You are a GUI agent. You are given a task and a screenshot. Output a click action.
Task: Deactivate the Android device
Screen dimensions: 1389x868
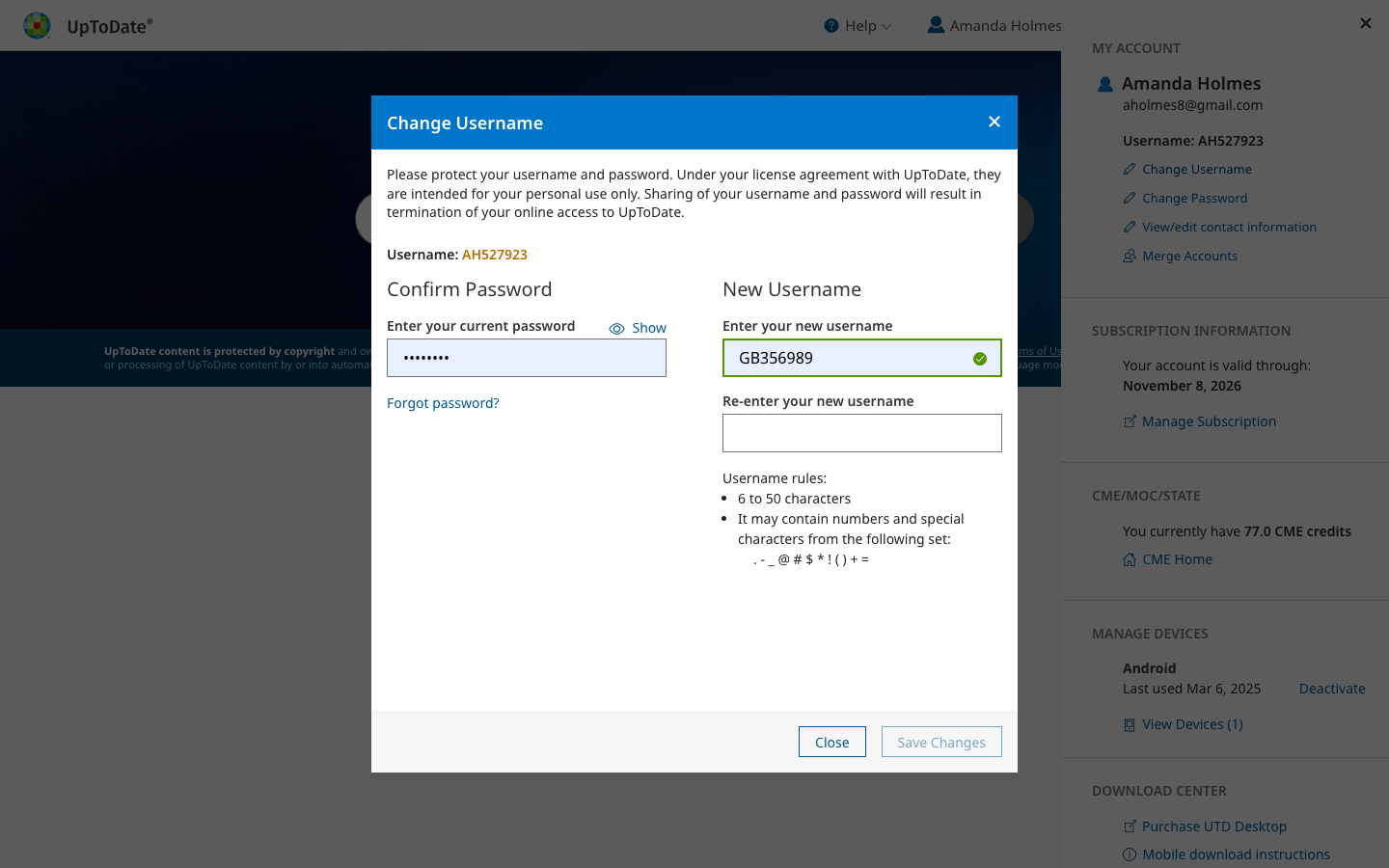pyautogui.click(x=1332, y=689)
